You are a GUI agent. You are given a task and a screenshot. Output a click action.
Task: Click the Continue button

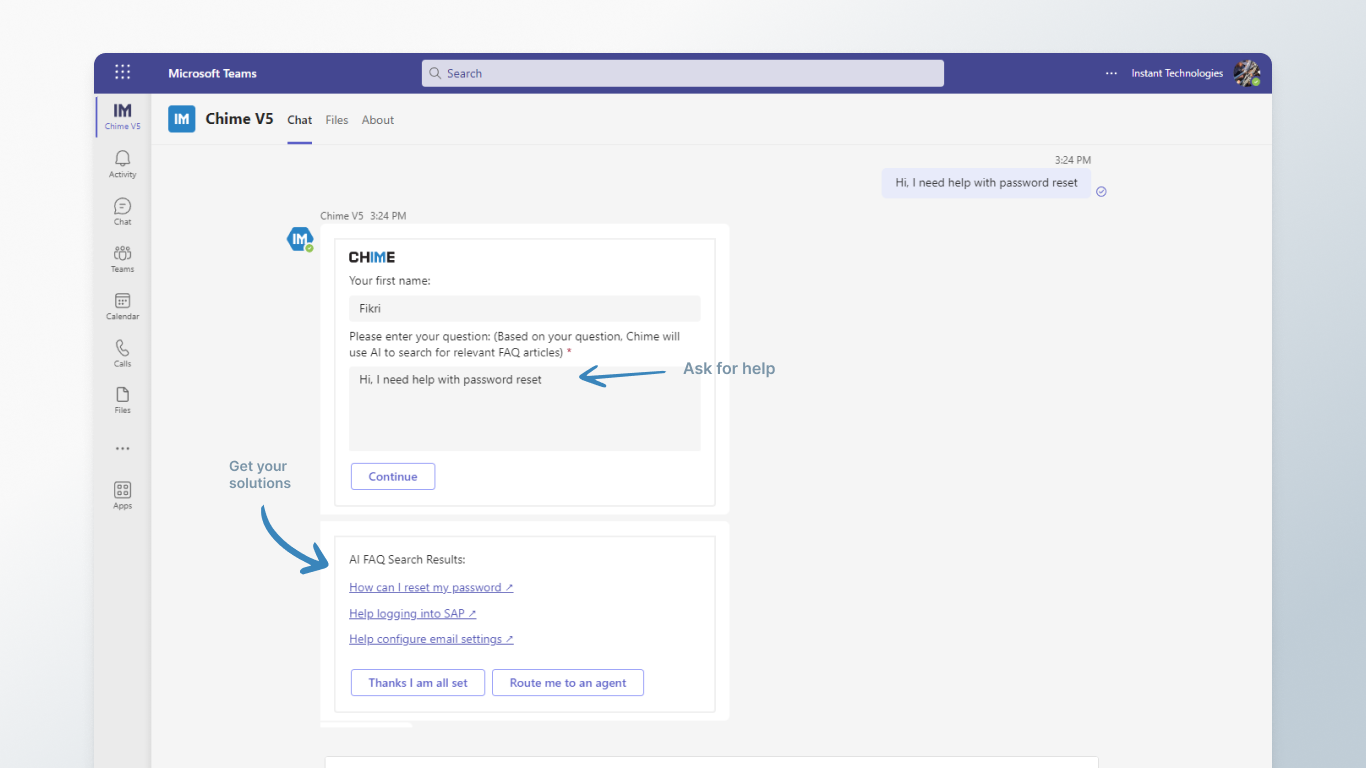coord(393,476)
